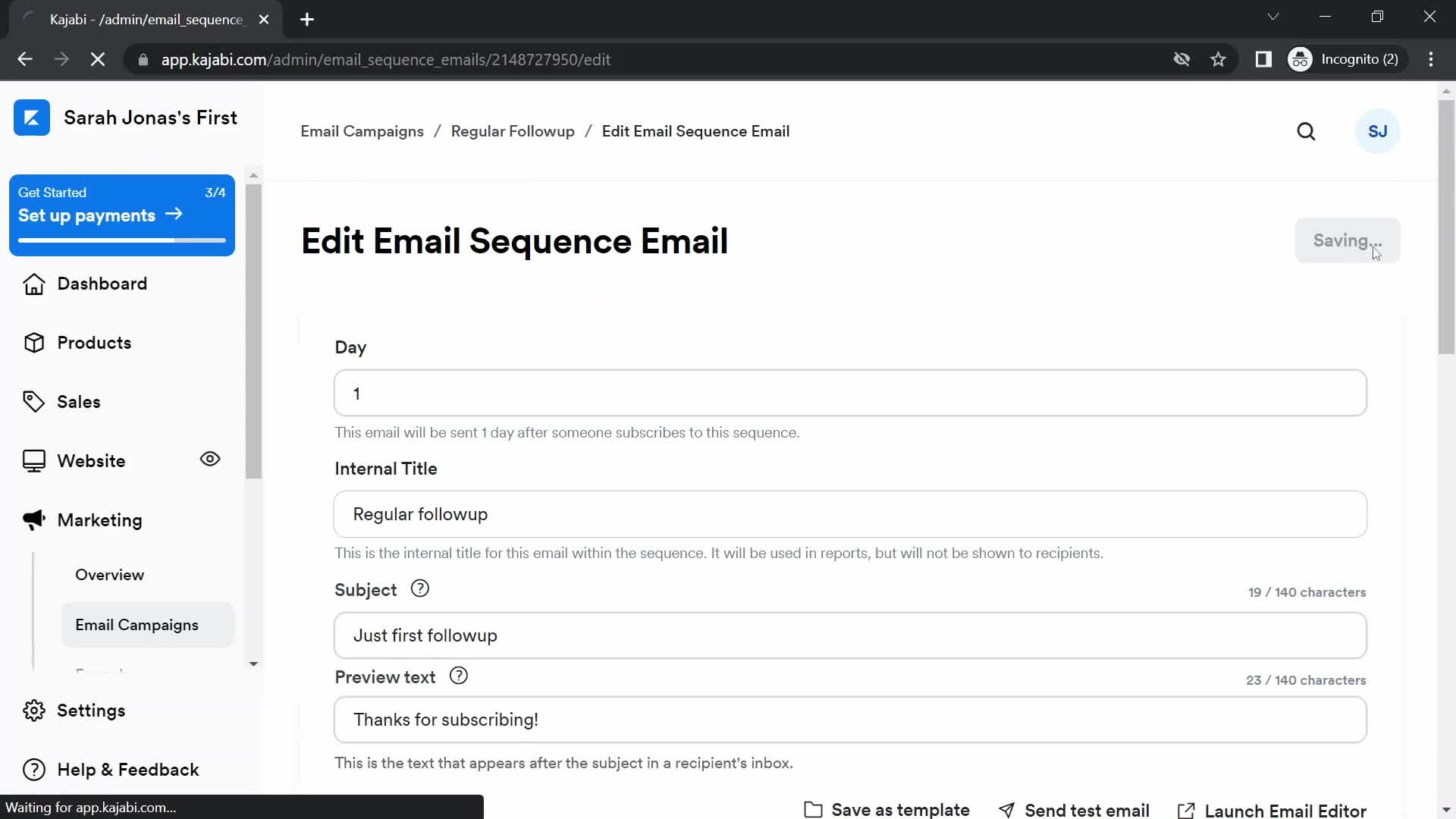Expand Marketing section in sidebar

[99, 520]
